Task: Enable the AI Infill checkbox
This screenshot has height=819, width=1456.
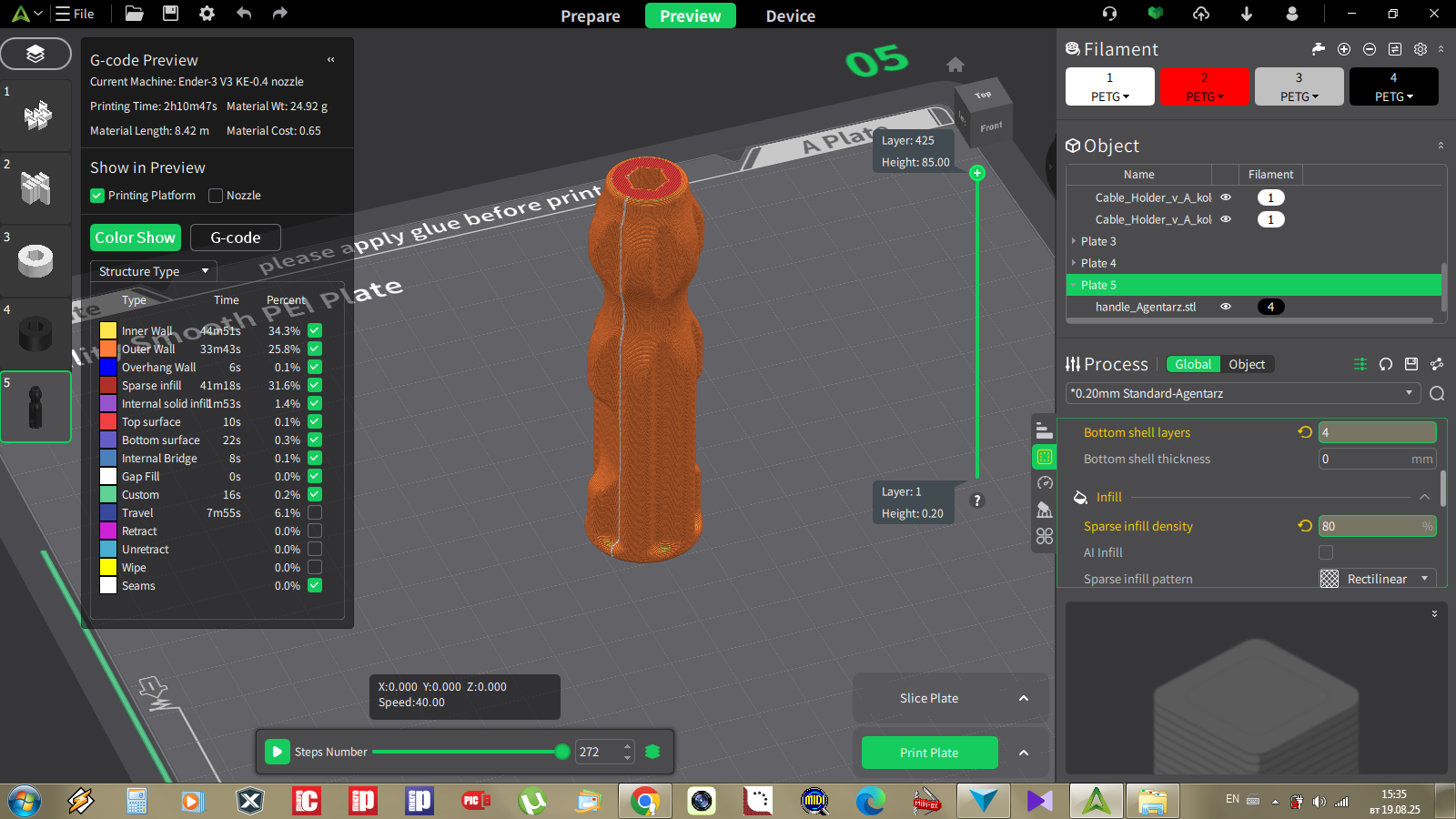Action: 1326,552
